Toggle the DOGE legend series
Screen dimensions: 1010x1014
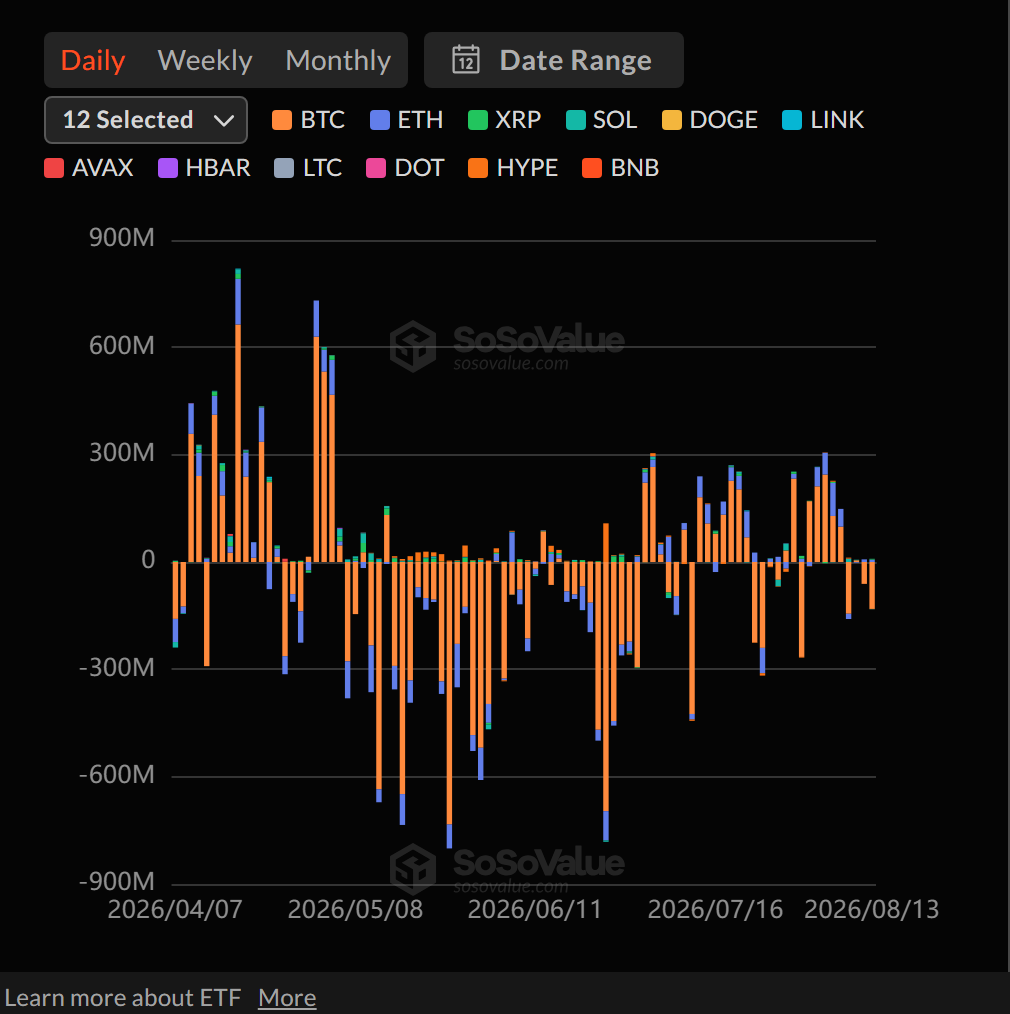click(710, 120)
